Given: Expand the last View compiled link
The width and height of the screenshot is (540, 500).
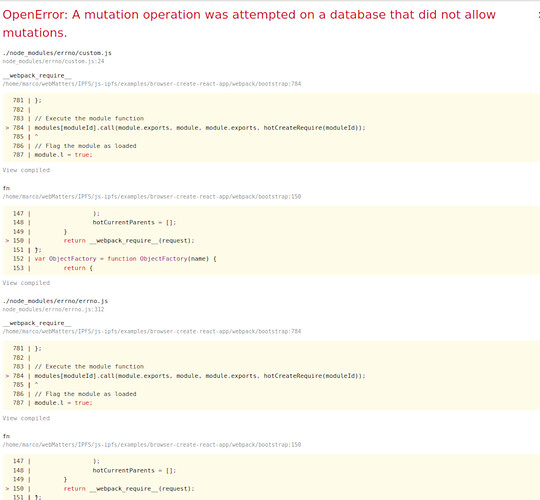Looking at the screenshot, I should tap(26, 418).
